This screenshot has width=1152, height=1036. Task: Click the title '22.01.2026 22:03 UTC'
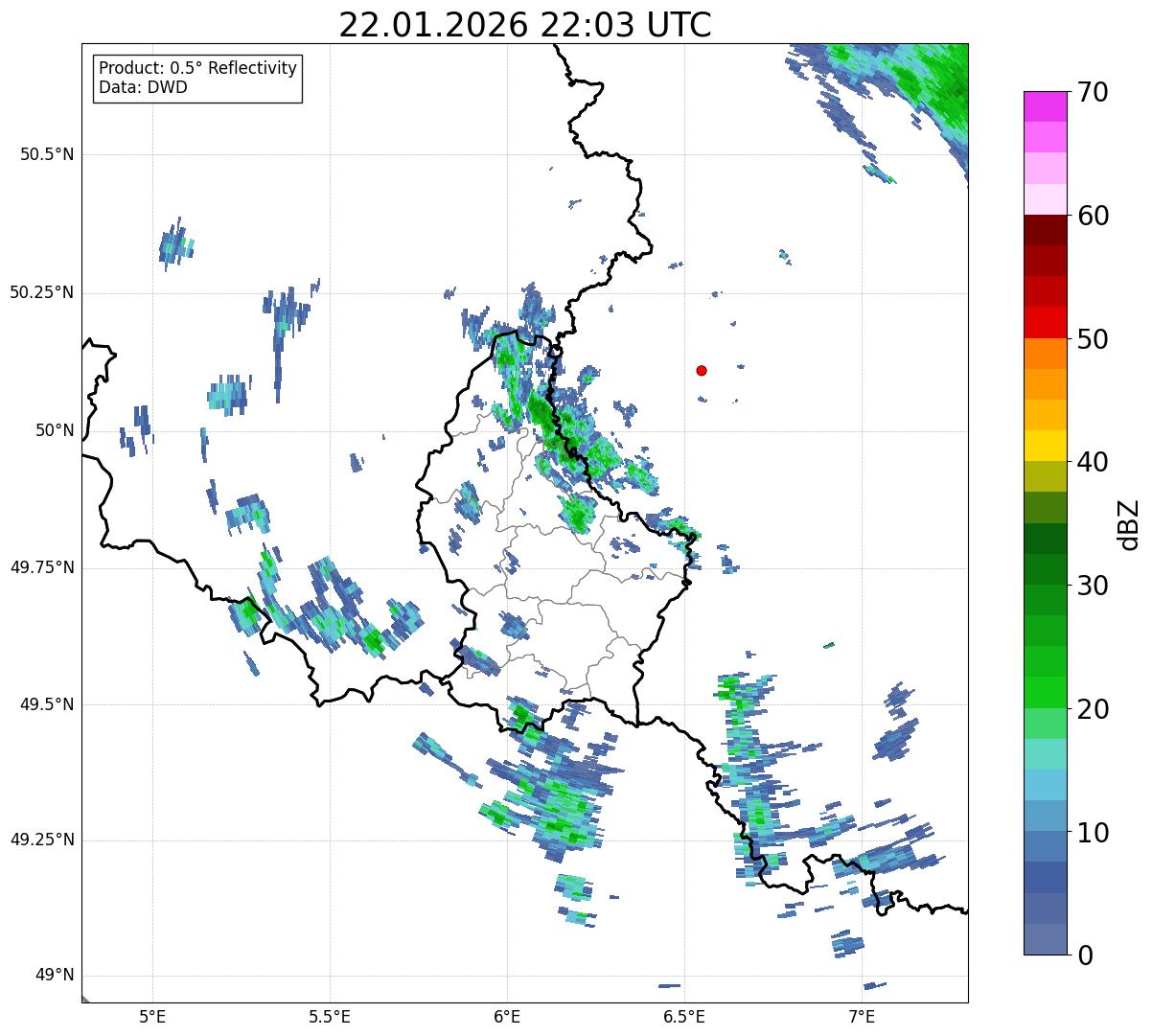[525, 25]
